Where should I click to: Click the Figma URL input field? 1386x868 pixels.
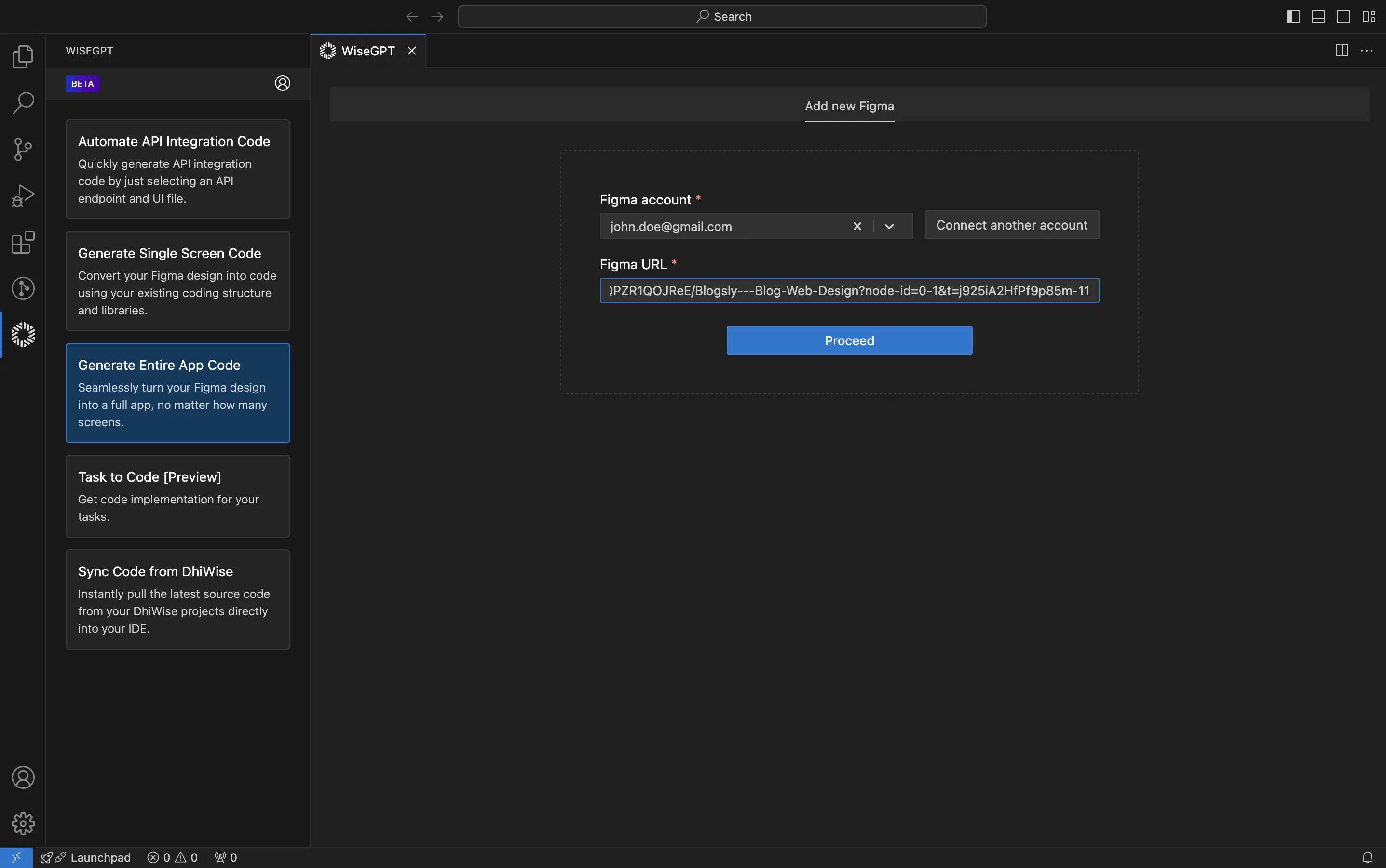[x=849, y=290]
